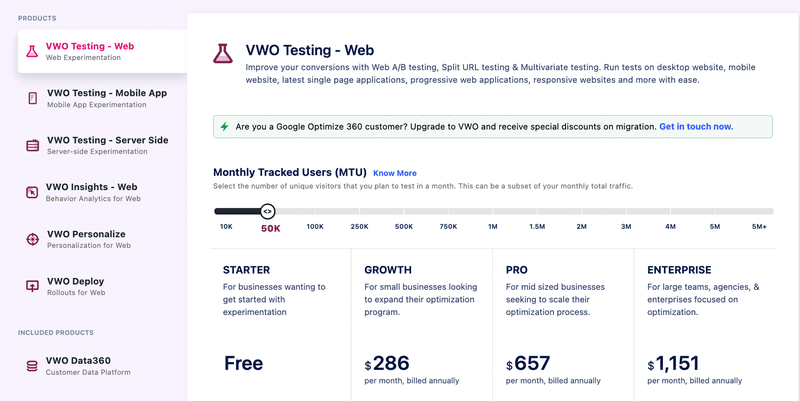Click the VWO Personalize target icon
This screenshot has width=800, height=401.
point(32,239)
